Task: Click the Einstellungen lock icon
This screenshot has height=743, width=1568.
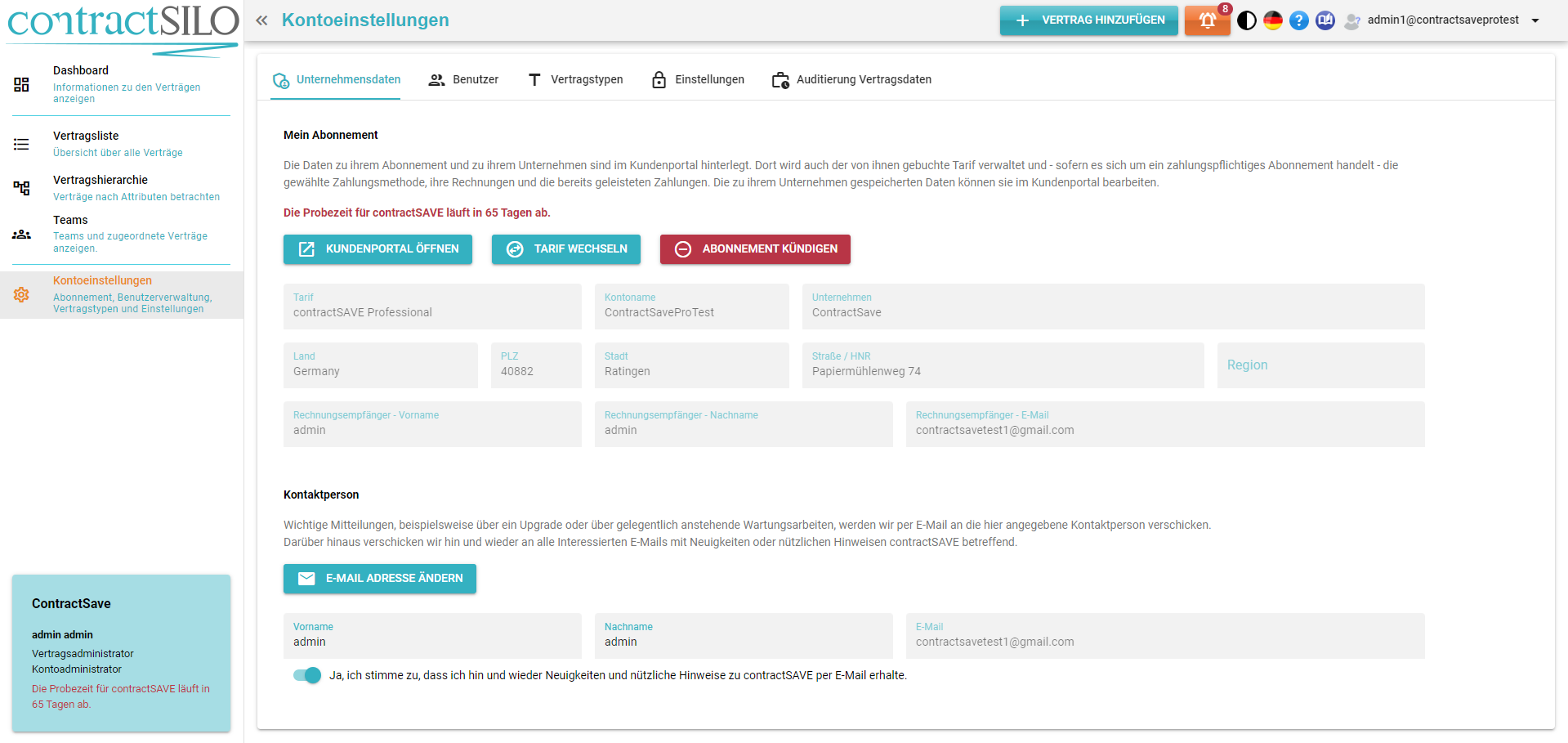Action: click(659, 79)
